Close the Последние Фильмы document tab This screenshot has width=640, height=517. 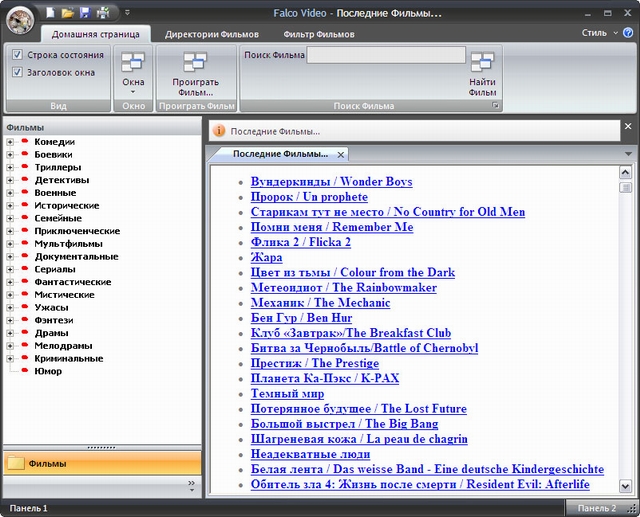(340, 155)
